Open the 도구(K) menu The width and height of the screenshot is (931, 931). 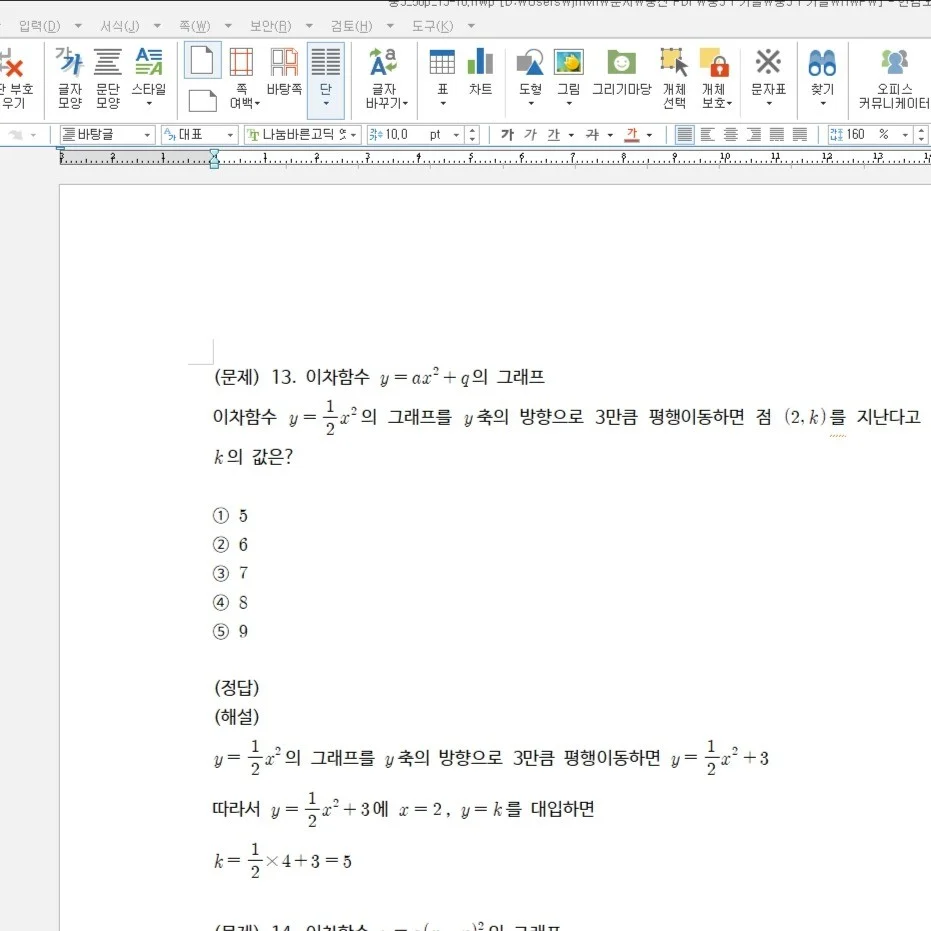coord(432,26)
